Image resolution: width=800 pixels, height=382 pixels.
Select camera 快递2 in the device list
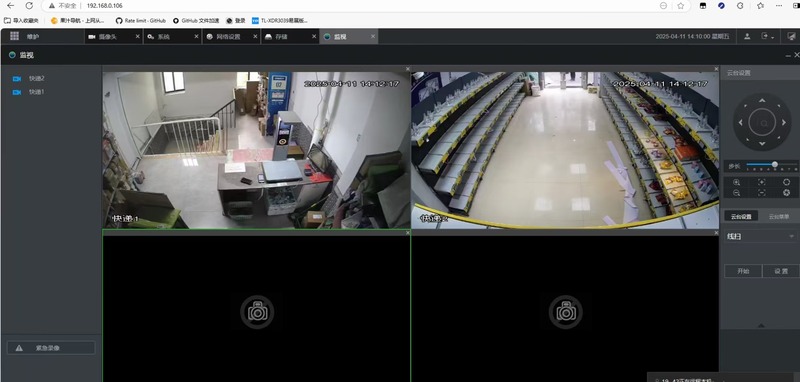36,79
